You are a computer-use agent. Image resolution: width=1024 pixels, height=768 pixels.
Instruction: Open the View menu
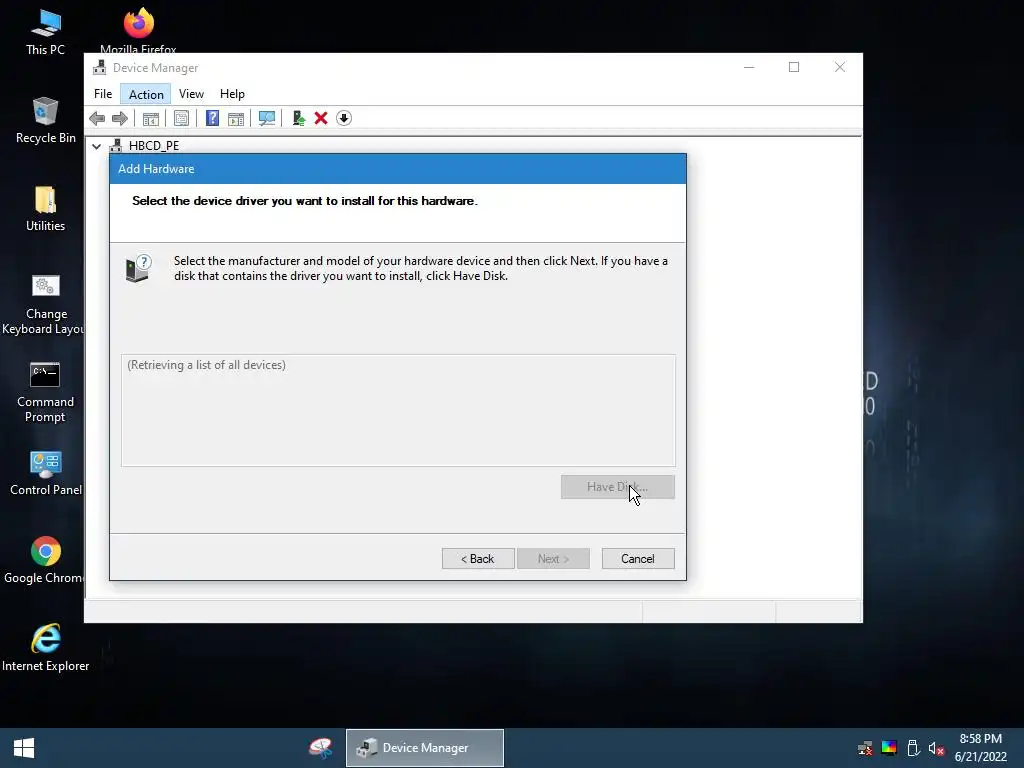click(x=191, y=94)
